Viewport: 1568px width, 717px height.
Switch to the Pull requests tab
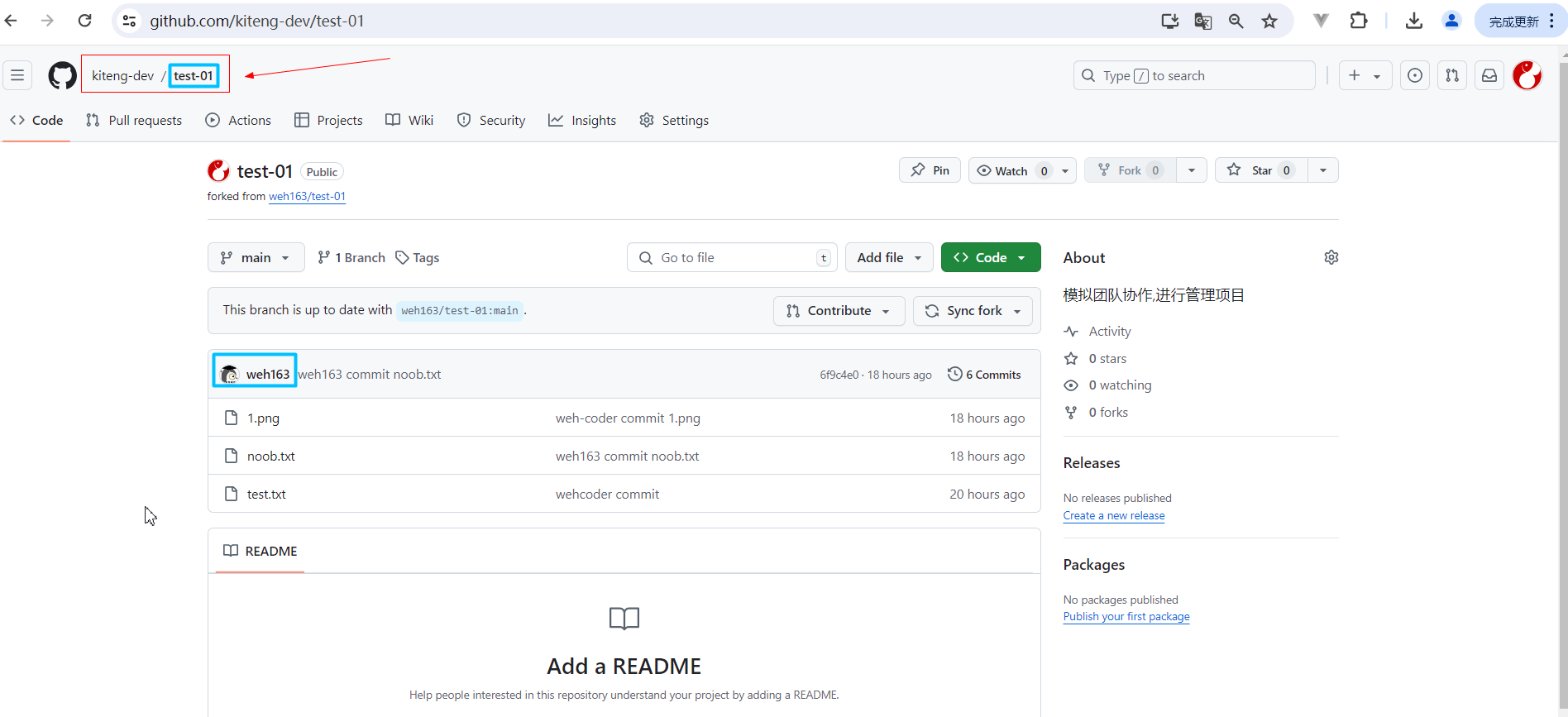click(x=134, y=120)
